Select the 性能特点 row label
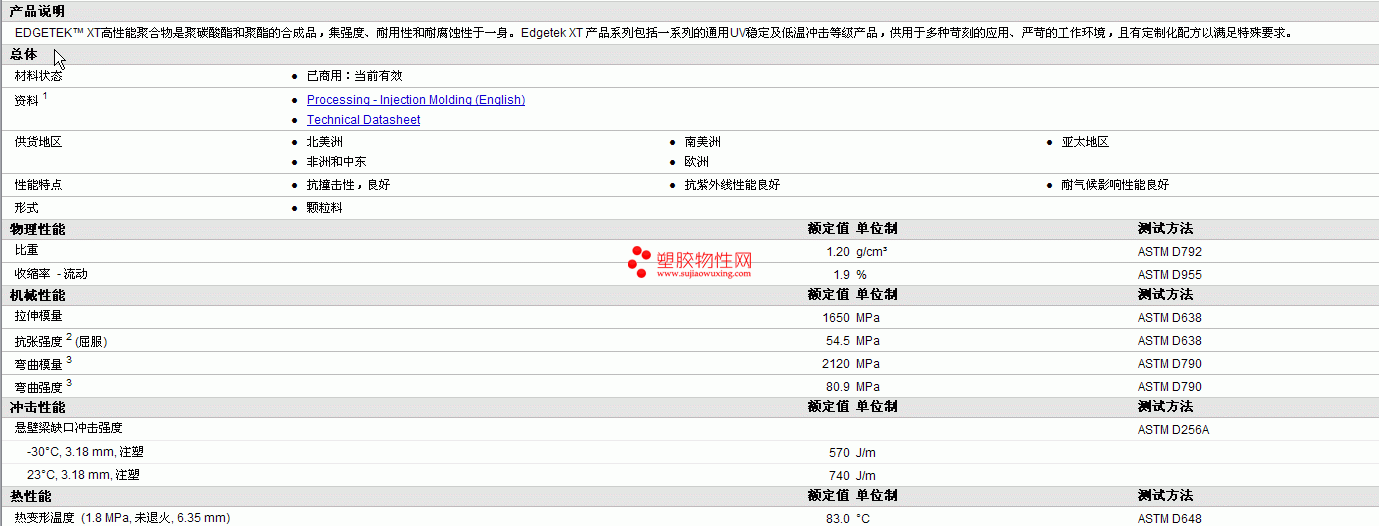Viewport: 1379px width, 526px height. 39,185
